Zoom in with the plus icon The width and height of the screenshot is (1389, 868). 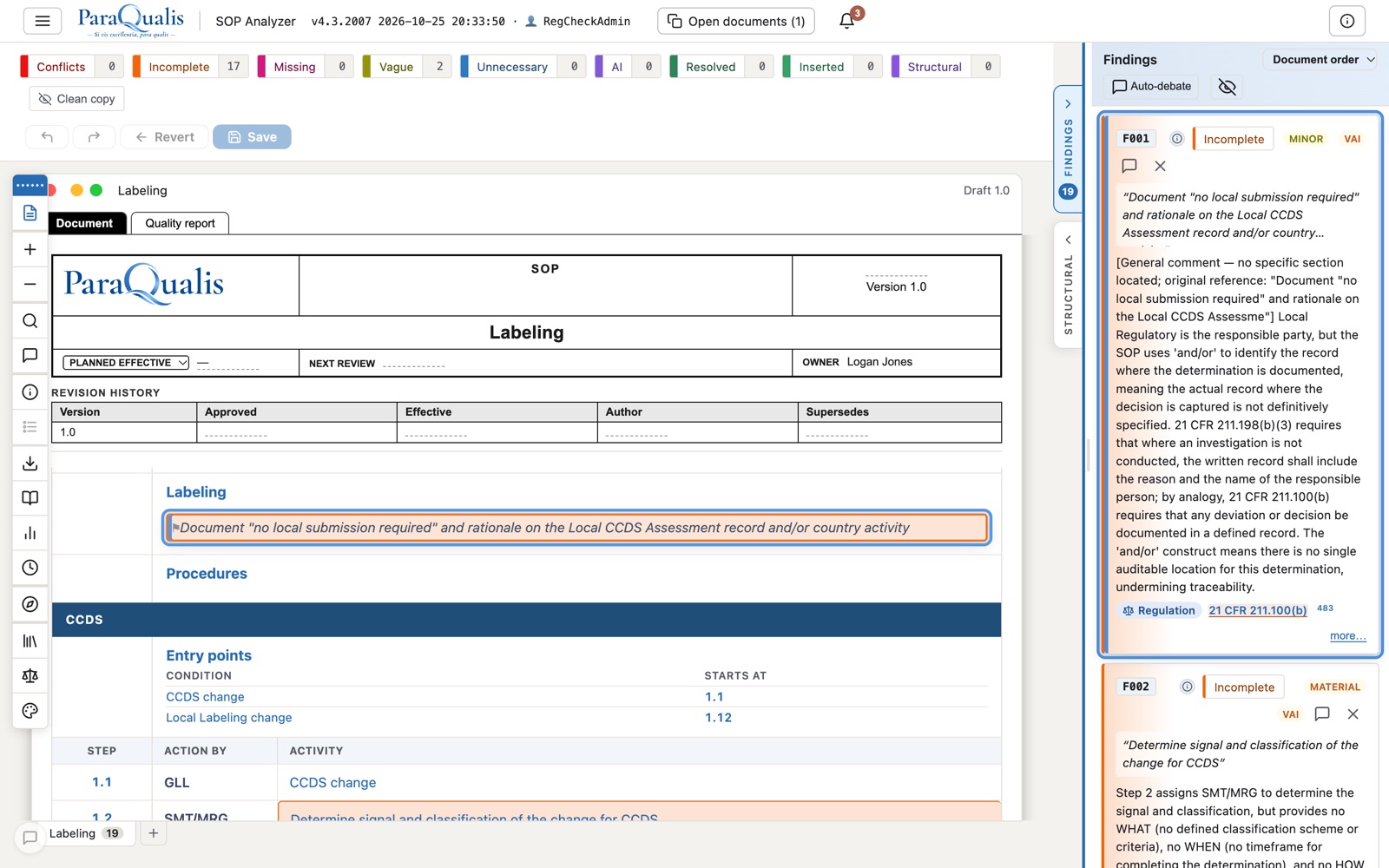click(x=30, y=249)
